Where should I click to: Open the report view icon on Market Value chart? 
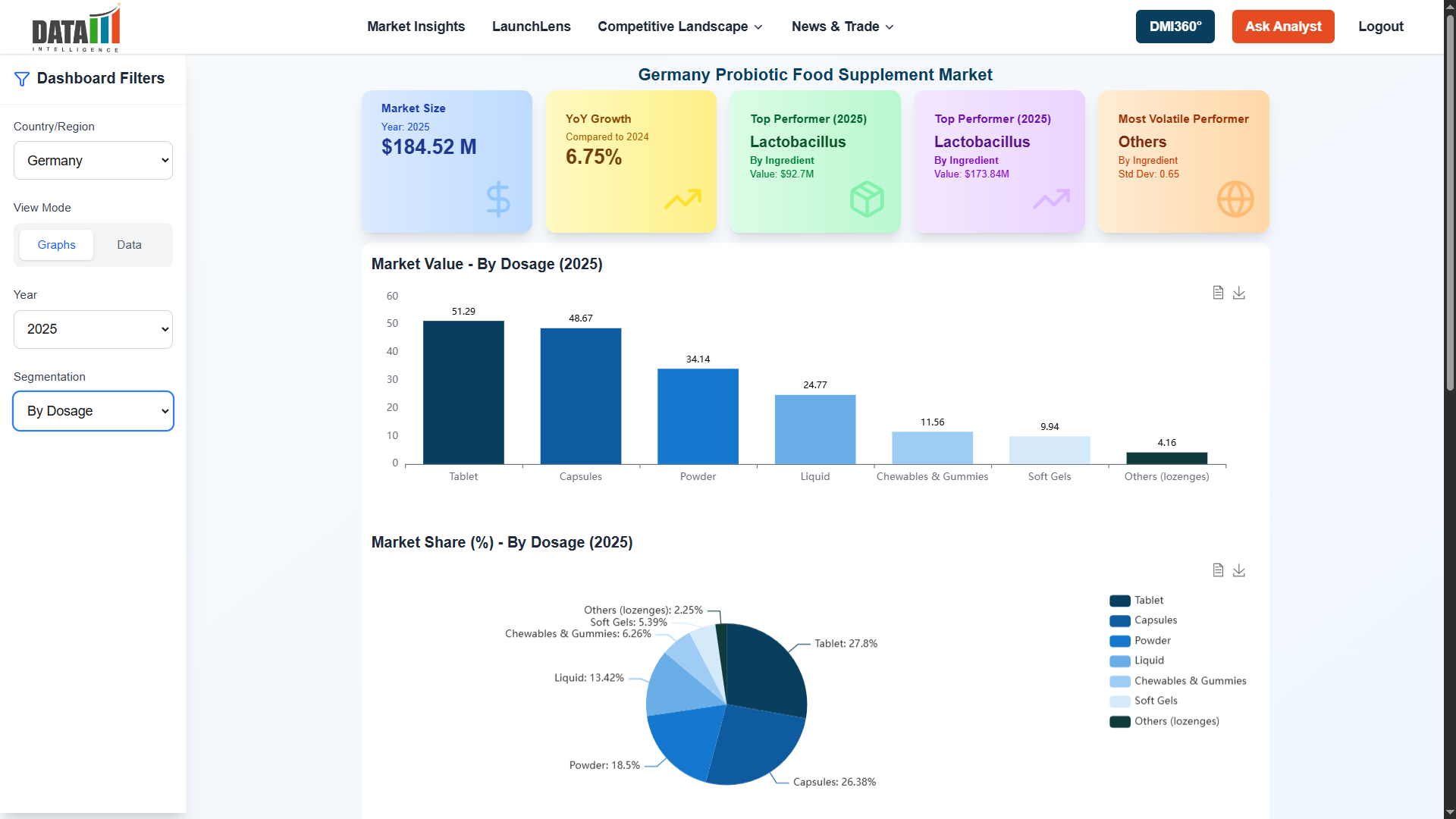(1218, 292)
